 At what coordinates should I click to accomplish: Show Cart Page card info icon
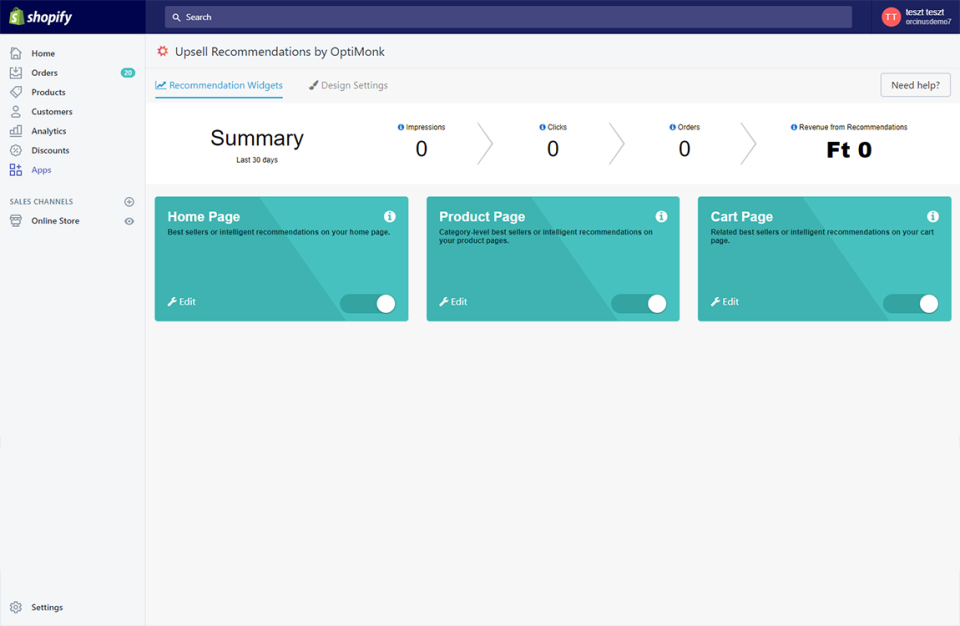932,216
